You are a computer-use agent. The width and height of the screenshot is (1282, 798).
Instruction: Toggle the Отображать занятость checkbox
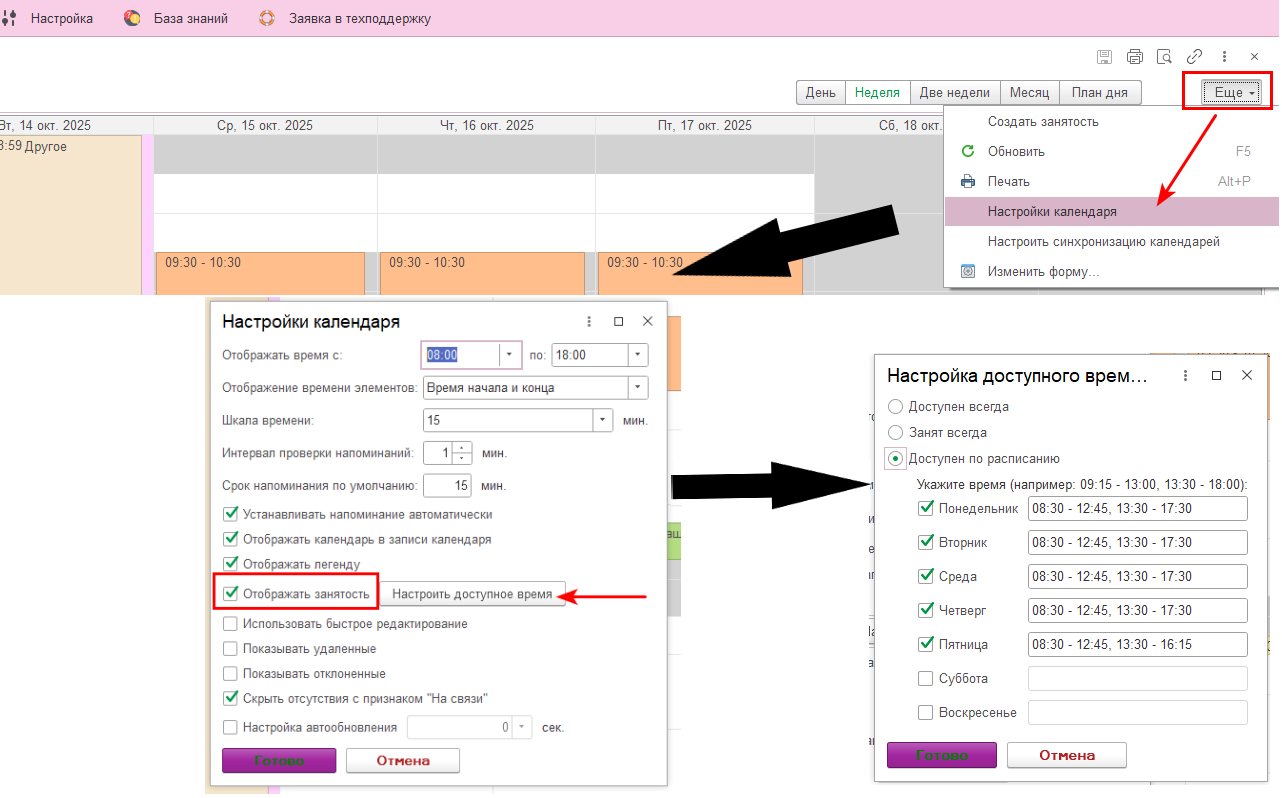(x=231, y=594)
